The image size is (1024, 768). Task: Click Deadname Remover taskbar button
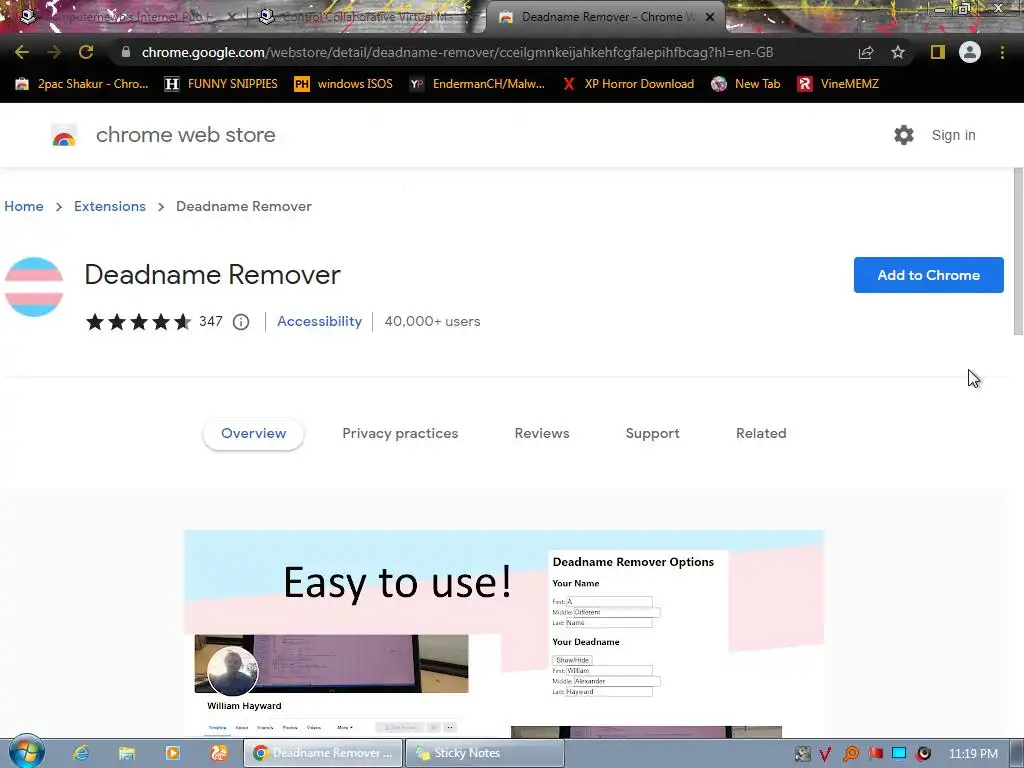323,753
